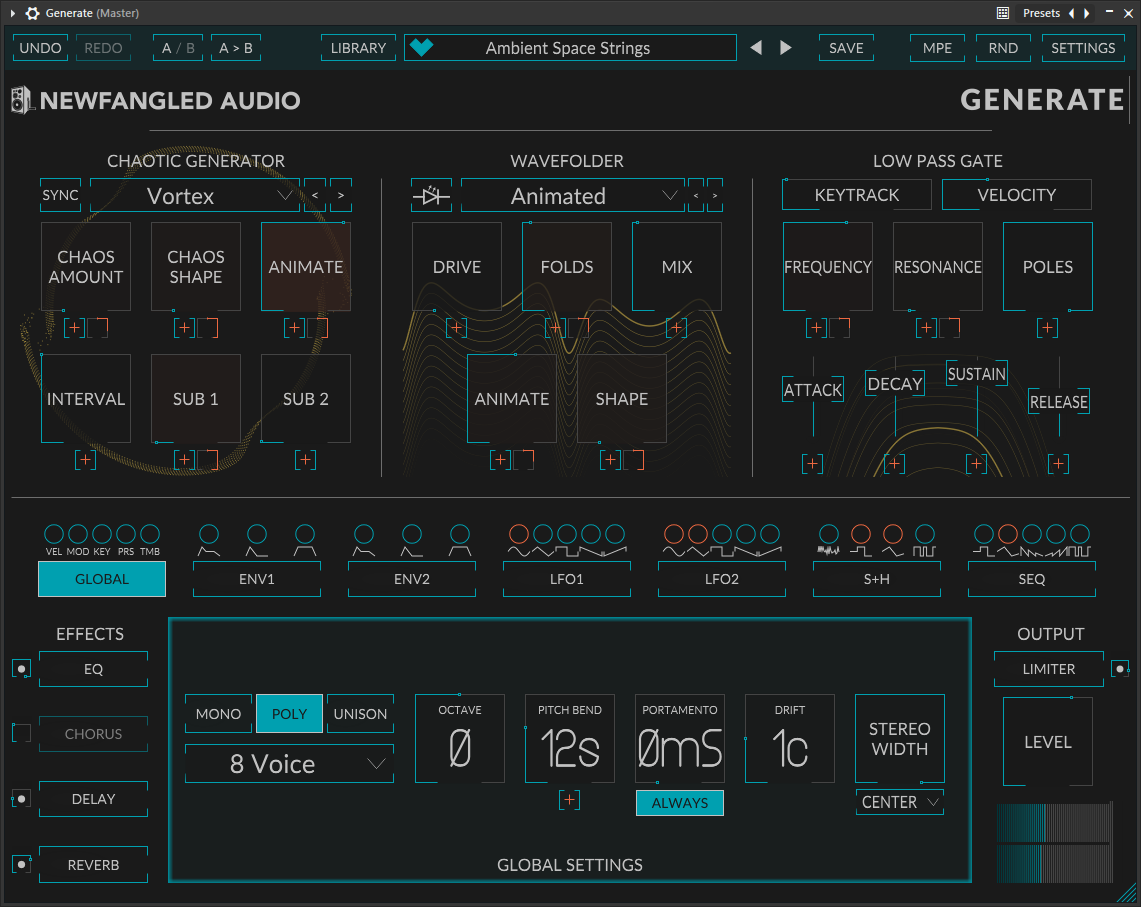Toggle SYNC in Chaotic Generator
The image size is (1141, 907).
[x=60, y=195]
